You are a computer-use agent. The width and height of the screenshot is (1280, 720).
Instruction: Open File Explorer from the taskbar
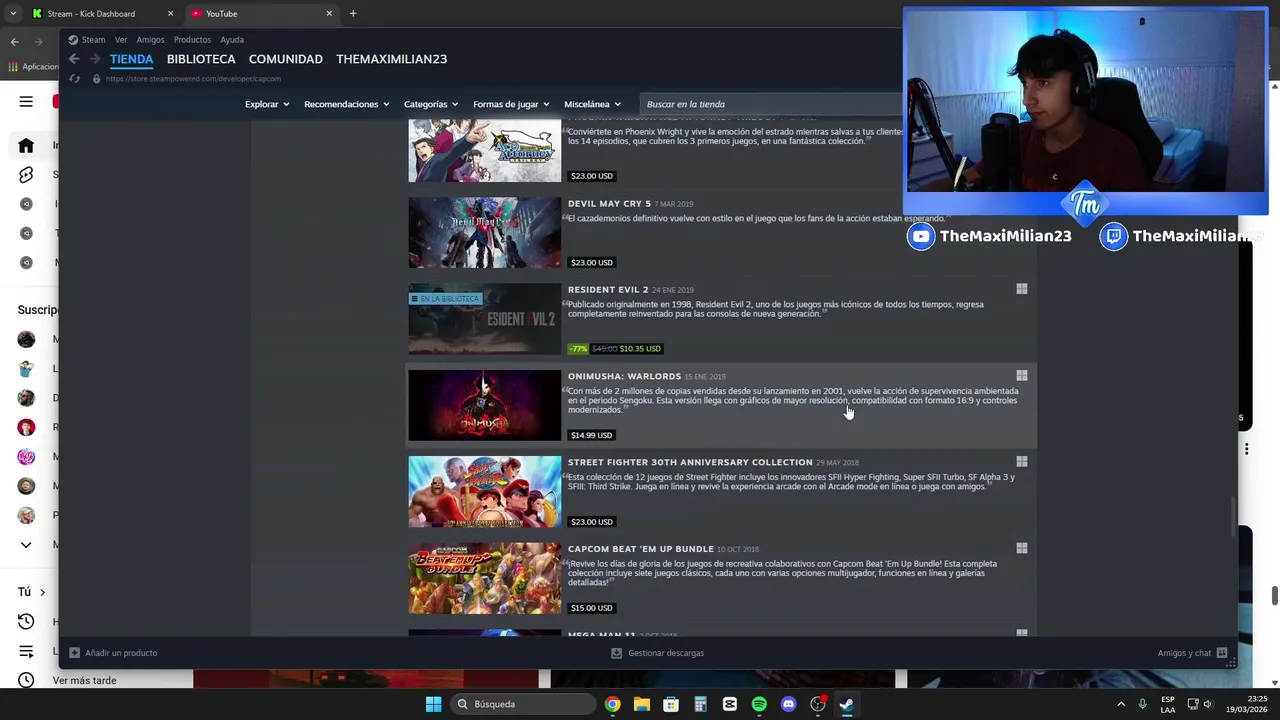click(641, 704)
